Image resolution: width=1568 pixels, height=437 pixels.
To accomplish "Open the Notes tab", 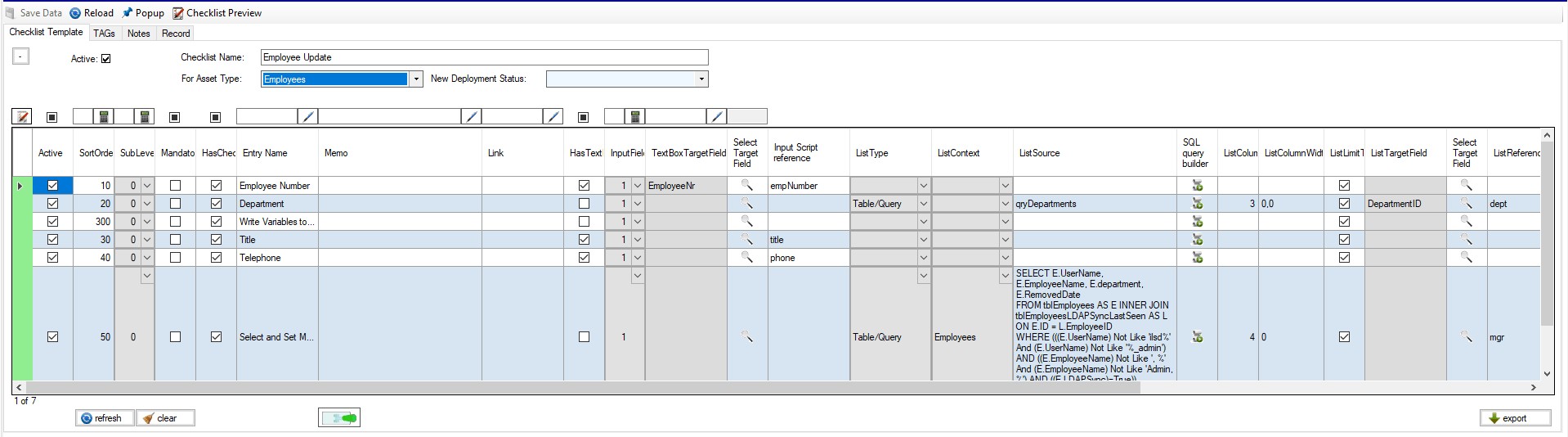I will click(138, 34).
